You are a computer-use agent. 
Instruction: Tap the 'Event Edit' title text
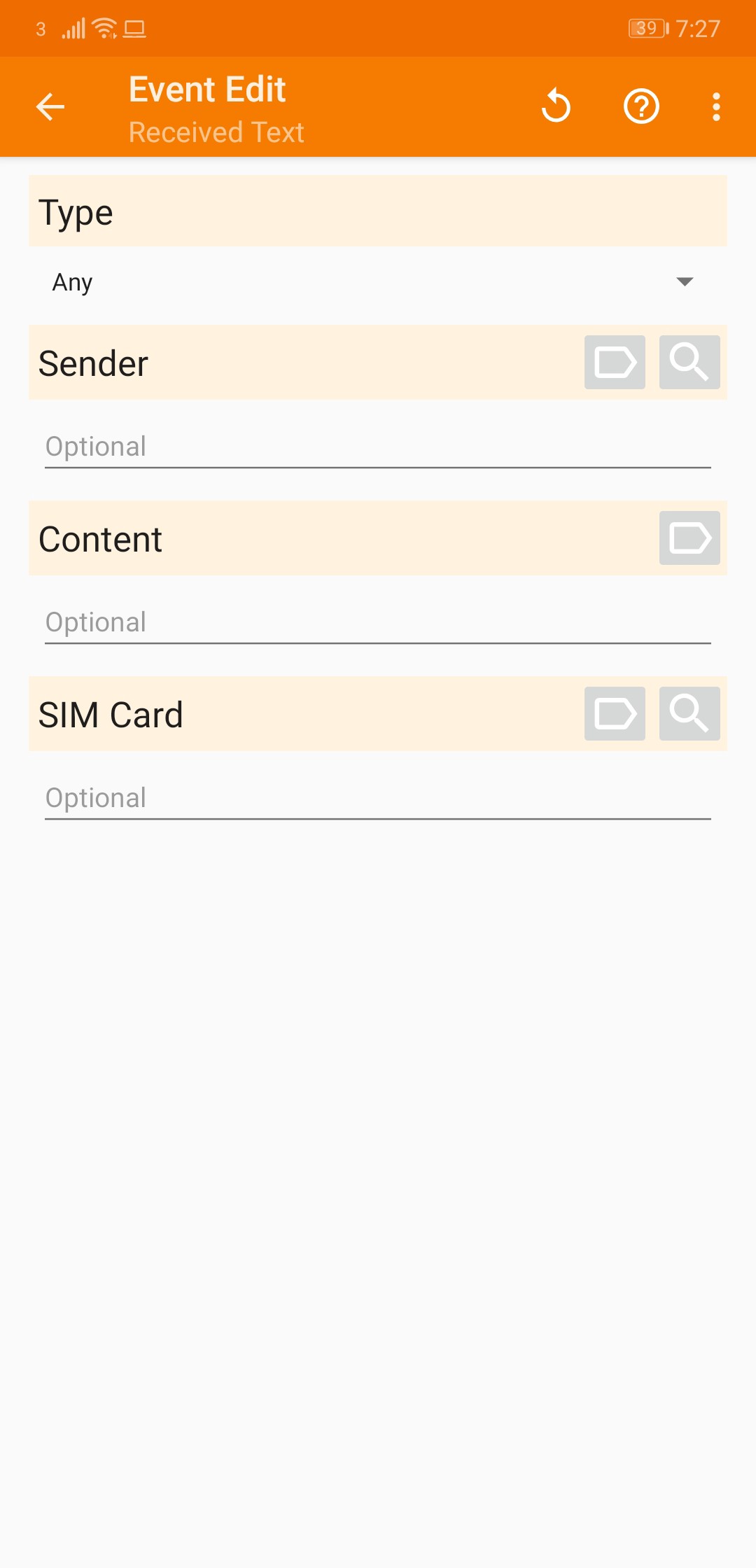coord(207,90)
